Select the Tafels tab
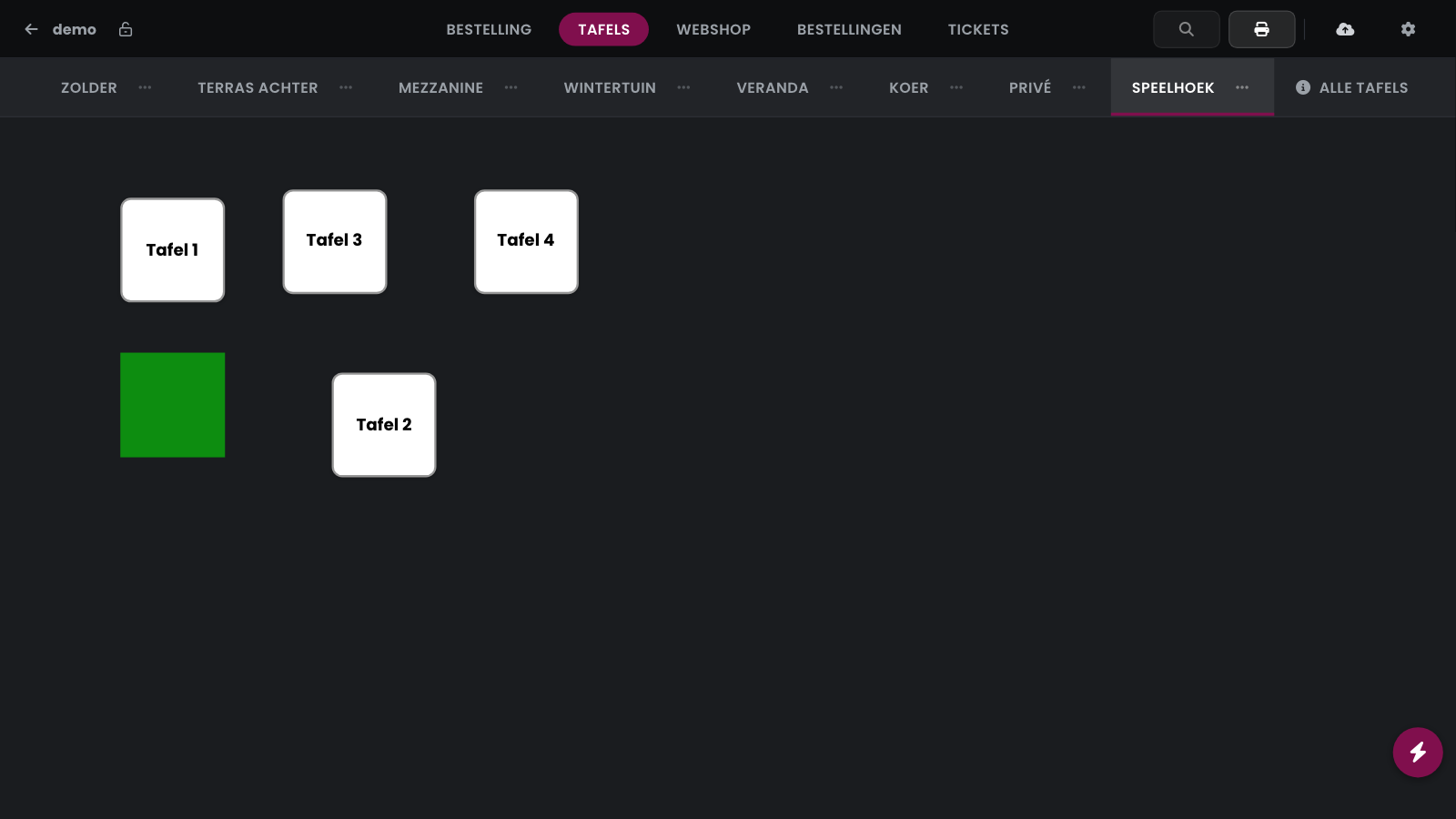The width and height of the screenshot is (1456, 819). pos(603,29)
